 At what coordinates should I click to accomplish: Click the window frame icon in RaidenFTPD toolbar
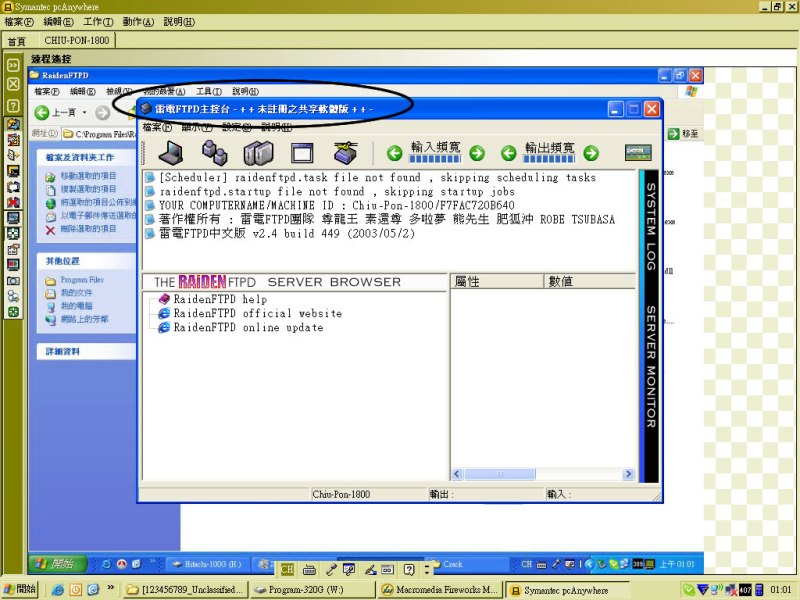[302, 153]
